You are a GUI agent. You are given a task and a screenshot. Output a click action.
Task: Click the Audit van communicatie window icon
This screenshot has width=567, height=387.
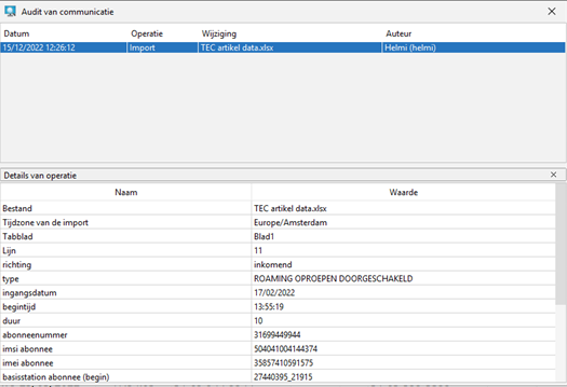tap(10, 11)
